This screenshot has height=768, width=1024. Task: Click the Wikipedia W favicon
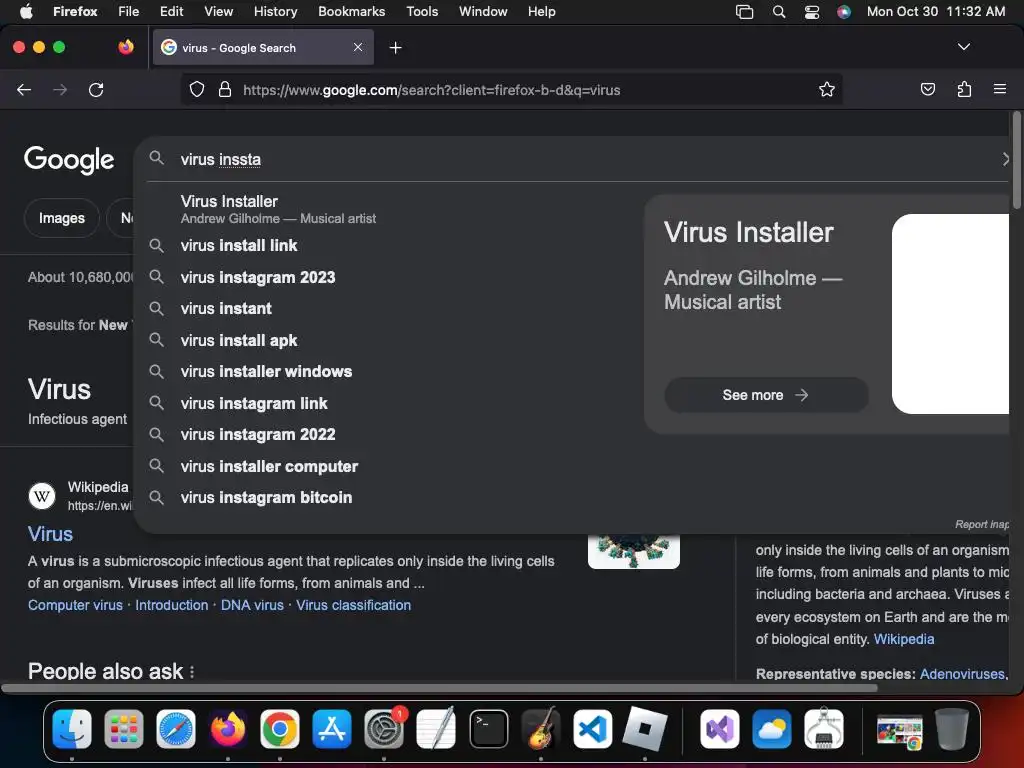tap(42, 496)
